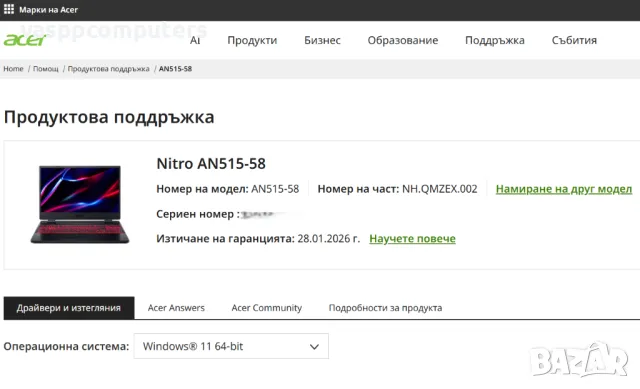Image resolution: width=640 pixels, height=389 pixels.
Task: Open the apps grid icon beside Марки на Acer
Action: click(9, 9)
